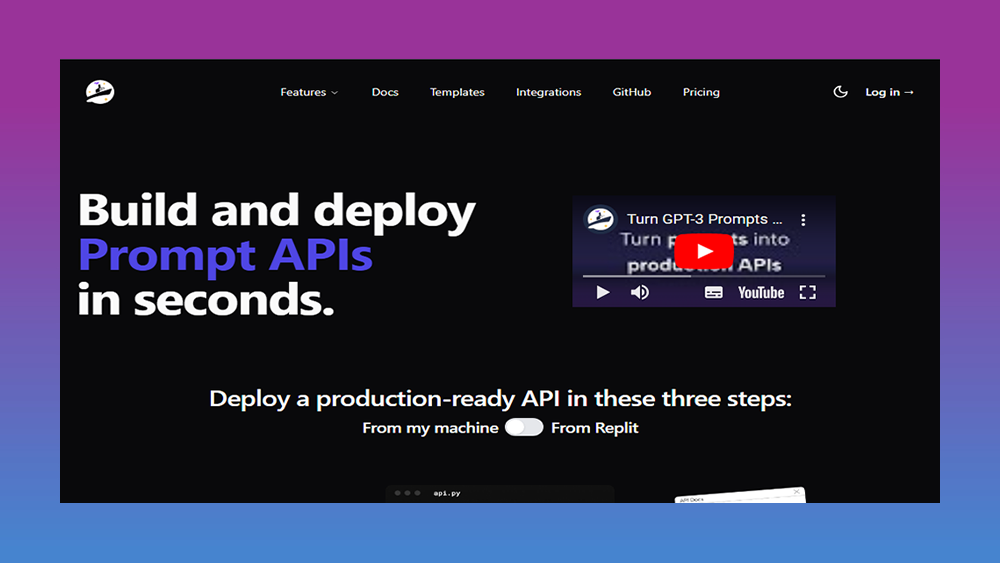View the Pricing page
Screen dimensions: 1000x563
701,92
